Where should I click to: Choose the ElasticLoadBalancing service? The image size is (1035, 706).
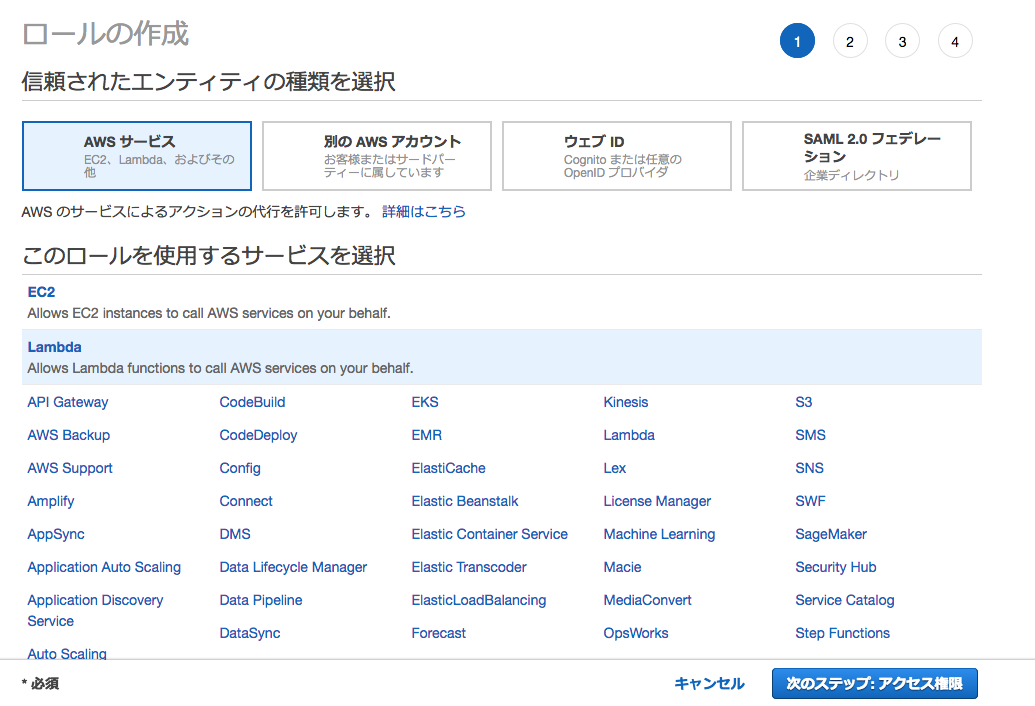click(479, 600)
